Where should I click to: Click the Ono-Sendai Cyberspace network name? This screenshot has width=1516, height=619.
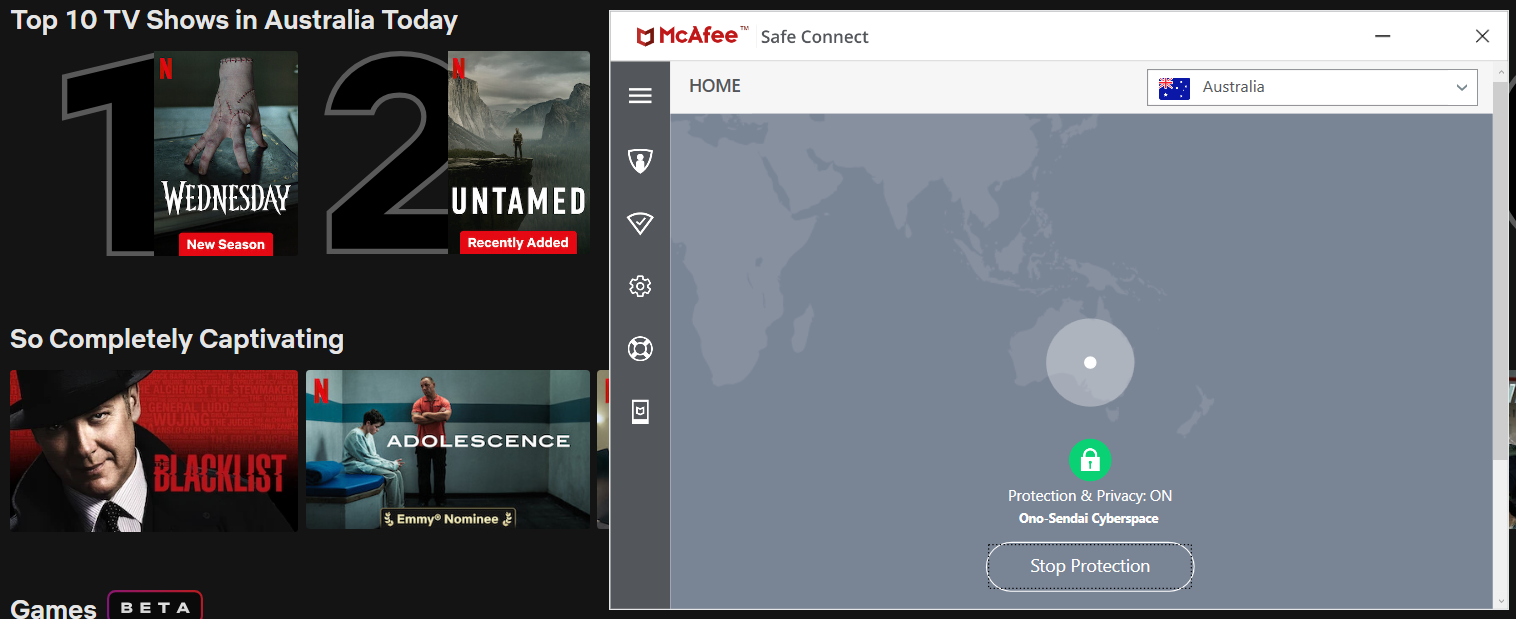[1090, 518]
